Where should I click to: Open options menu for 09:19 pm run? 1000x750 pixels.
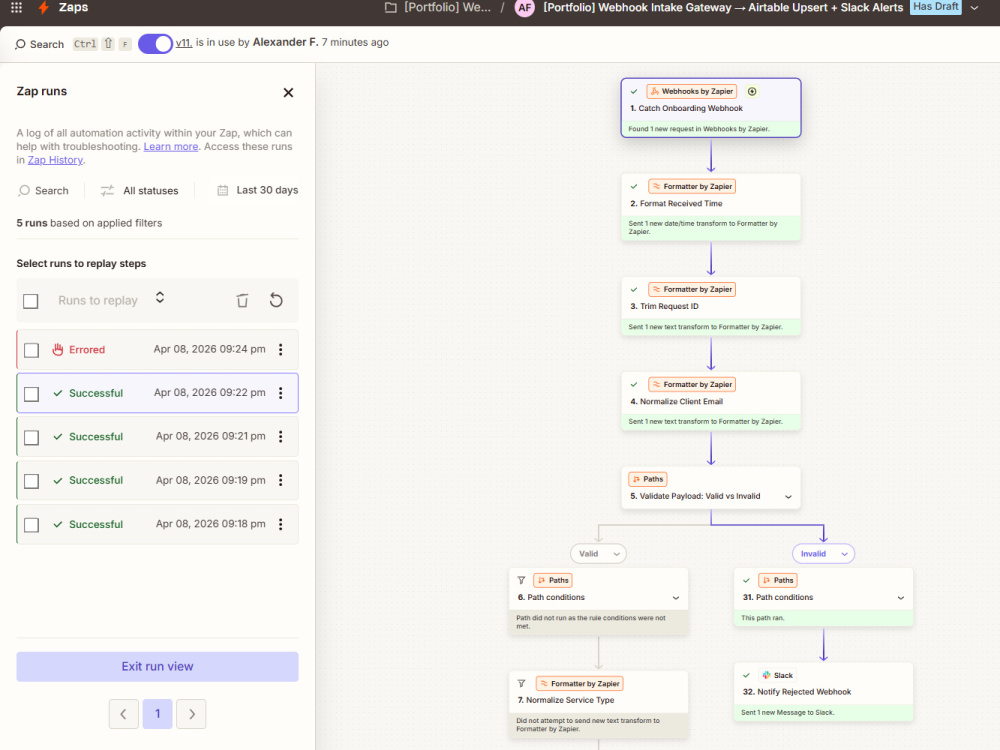281,480
